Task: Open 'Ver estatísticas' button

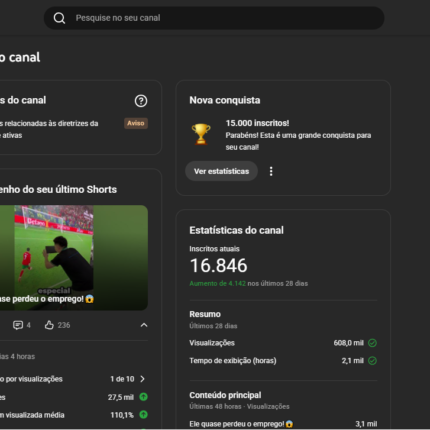Action: click(221, 171)
